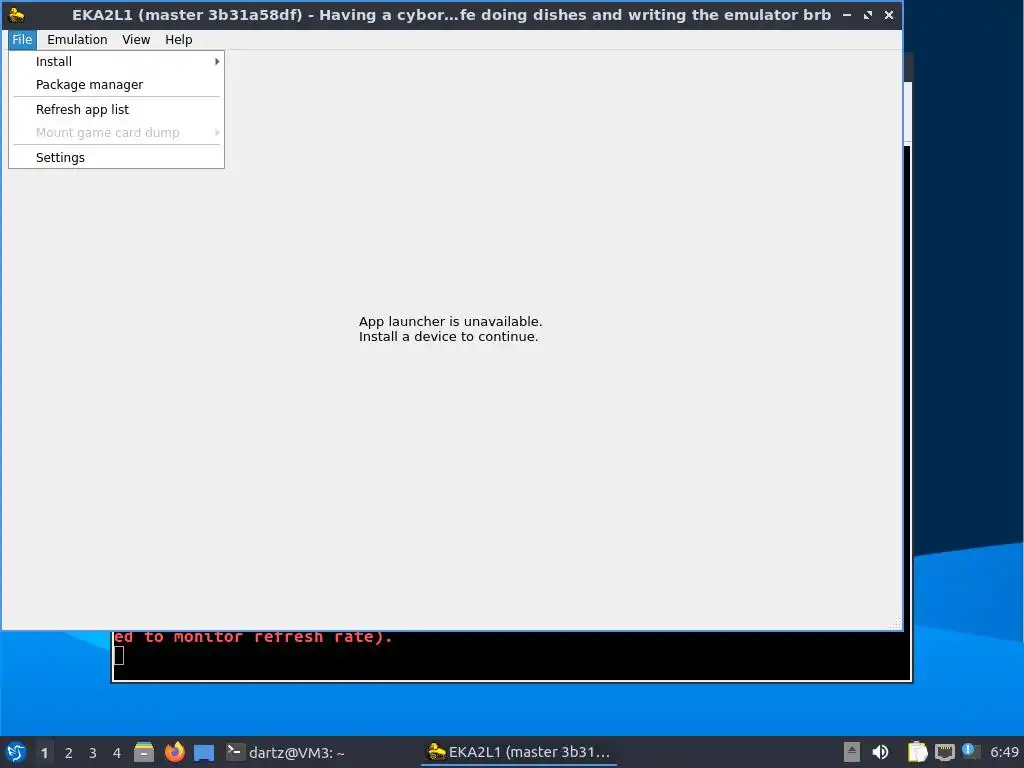Click the 6:49 clock

pos(1004,752)
